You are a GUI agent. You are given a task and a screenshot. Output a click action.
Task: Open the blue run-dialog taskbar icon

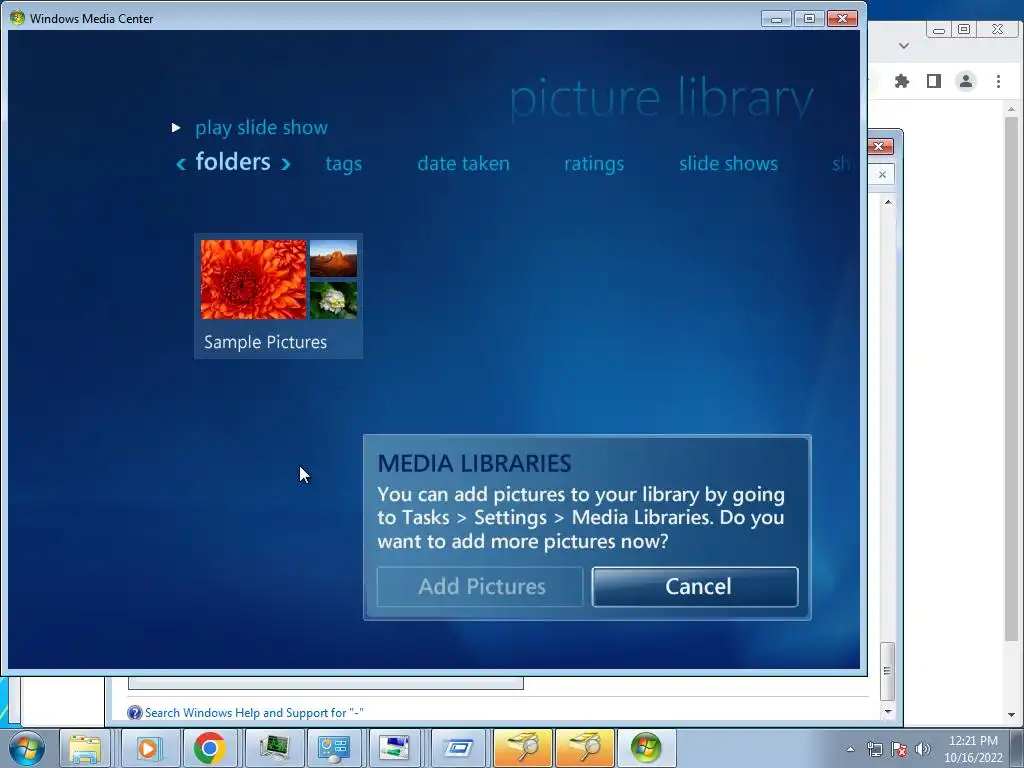coord(458,748)
